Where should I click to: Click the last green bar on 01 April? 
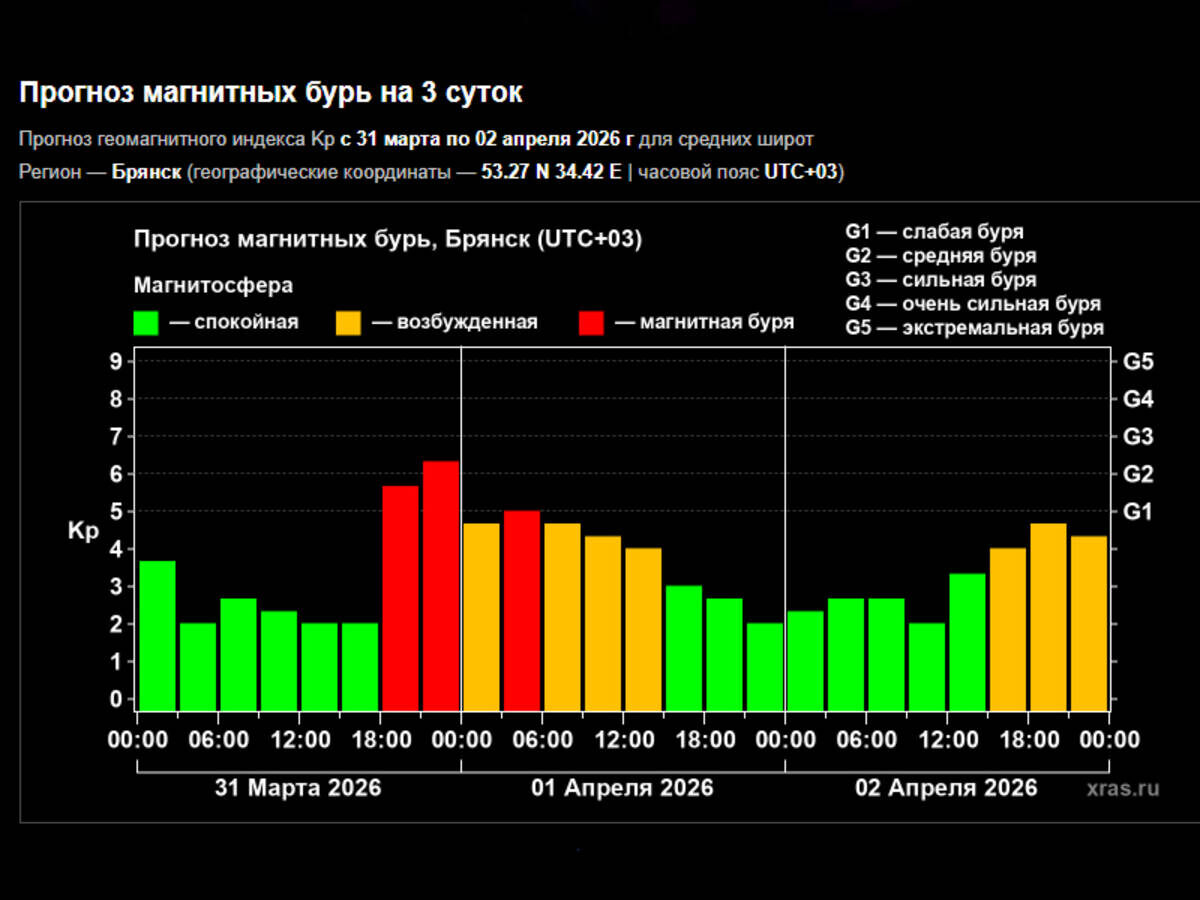point(765,666)
